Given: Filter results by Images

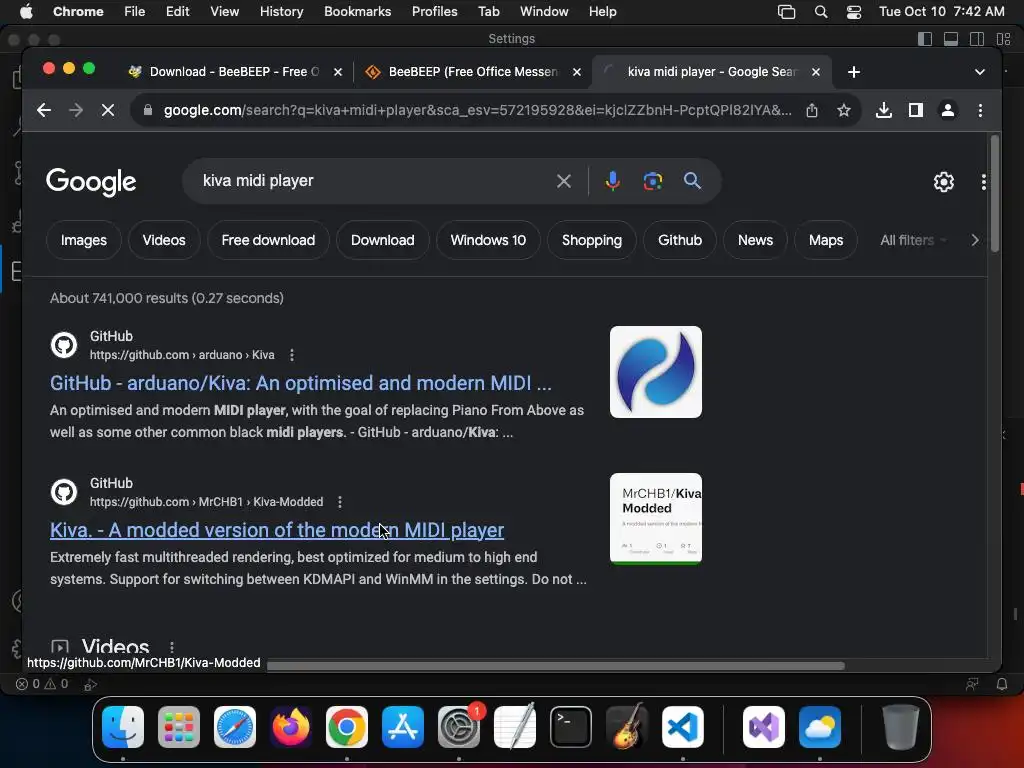Looking at the screenshot, I should pos(84,240).
